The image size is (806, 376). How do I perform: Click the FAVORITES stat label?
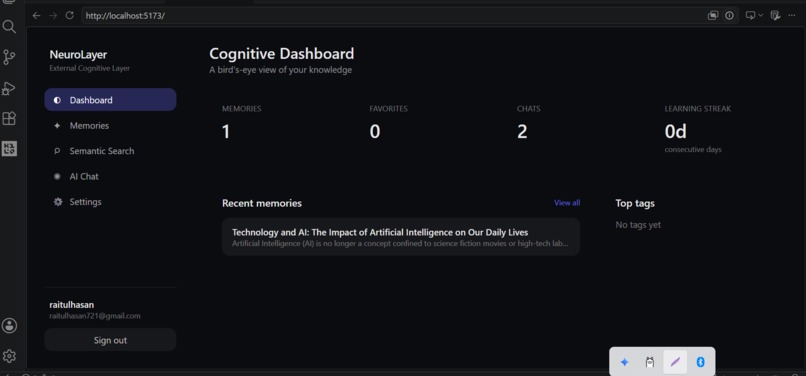(389, 109)
